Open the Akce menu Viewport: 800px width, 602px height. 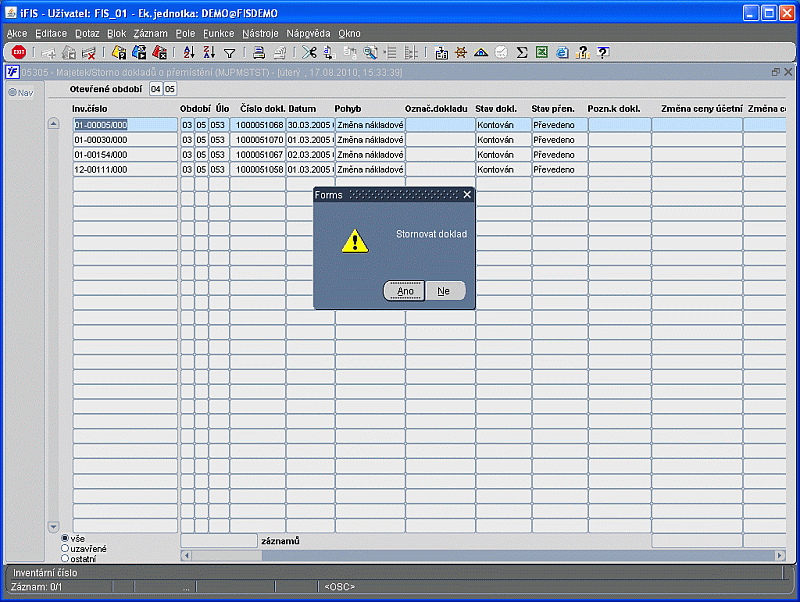pos(17,34)
